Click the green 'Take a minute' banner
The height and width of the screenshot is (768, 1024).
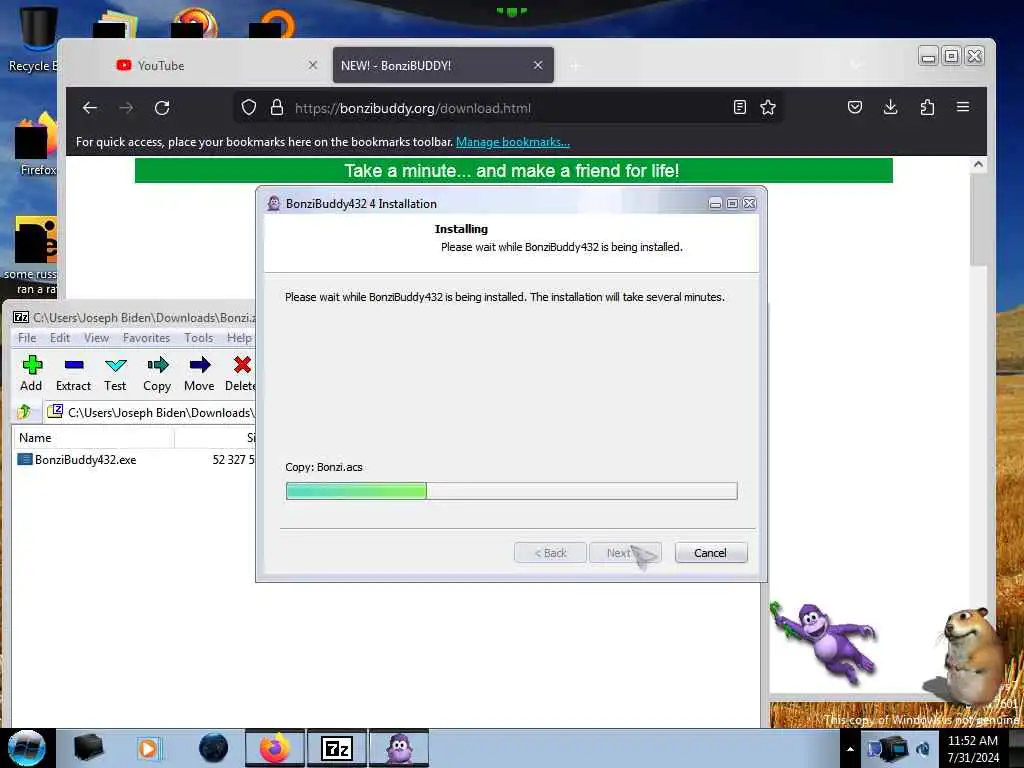[513, 170]
